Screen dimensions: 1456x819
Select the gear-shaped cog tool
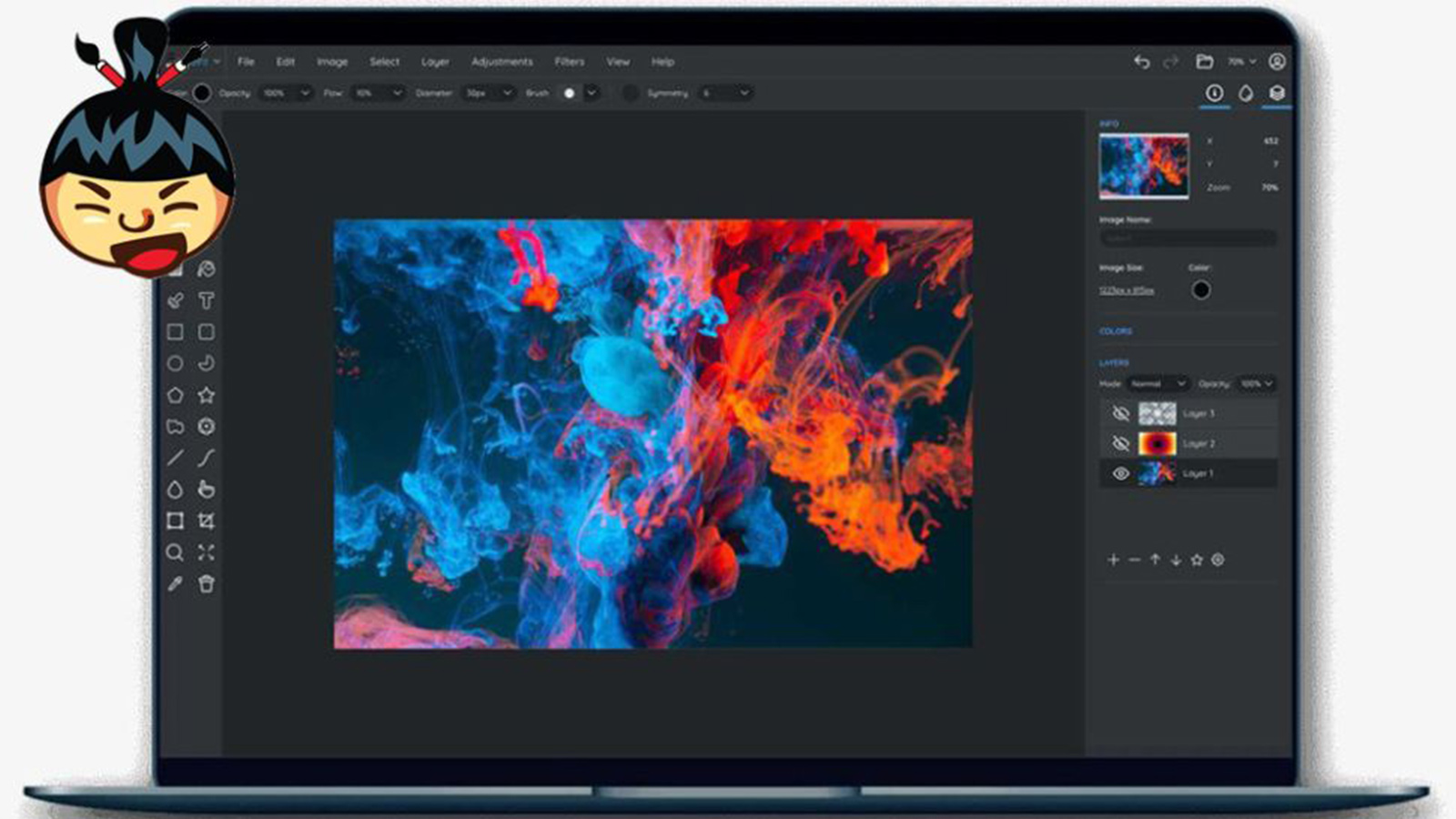207,427
